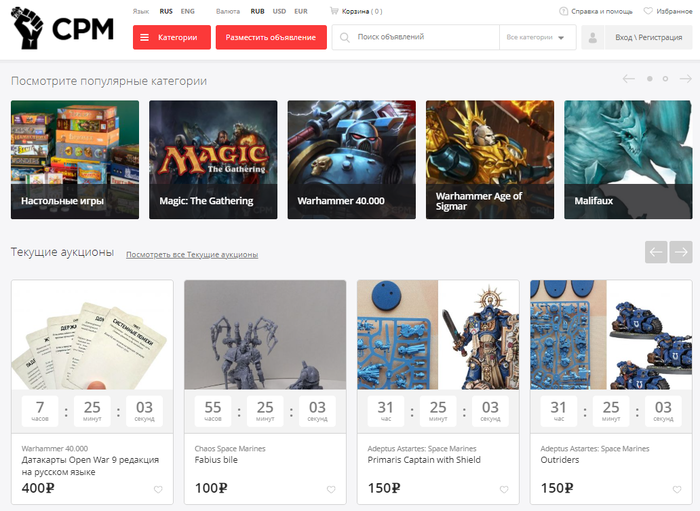Image resolution: width=700 pixels, height=511 pixels.
Task: Open Посмотреть все Текущие аукционы link
Action: 192,254
